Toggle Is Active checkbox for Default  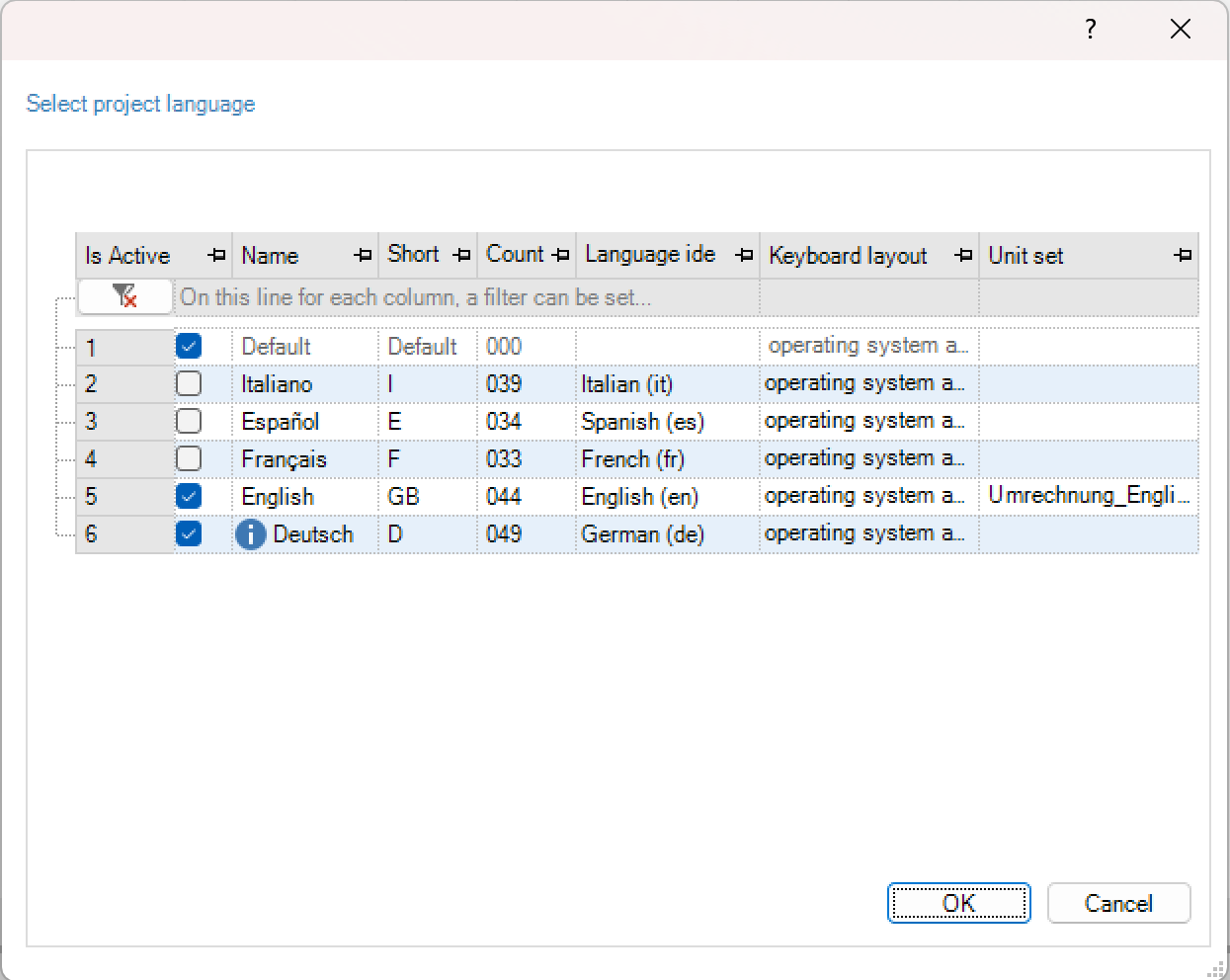[x=189, y=346]
